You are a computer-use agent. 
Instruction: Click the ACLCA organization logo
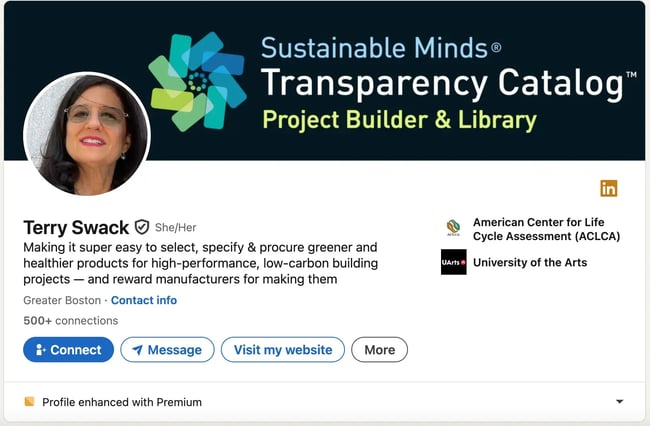453,228
